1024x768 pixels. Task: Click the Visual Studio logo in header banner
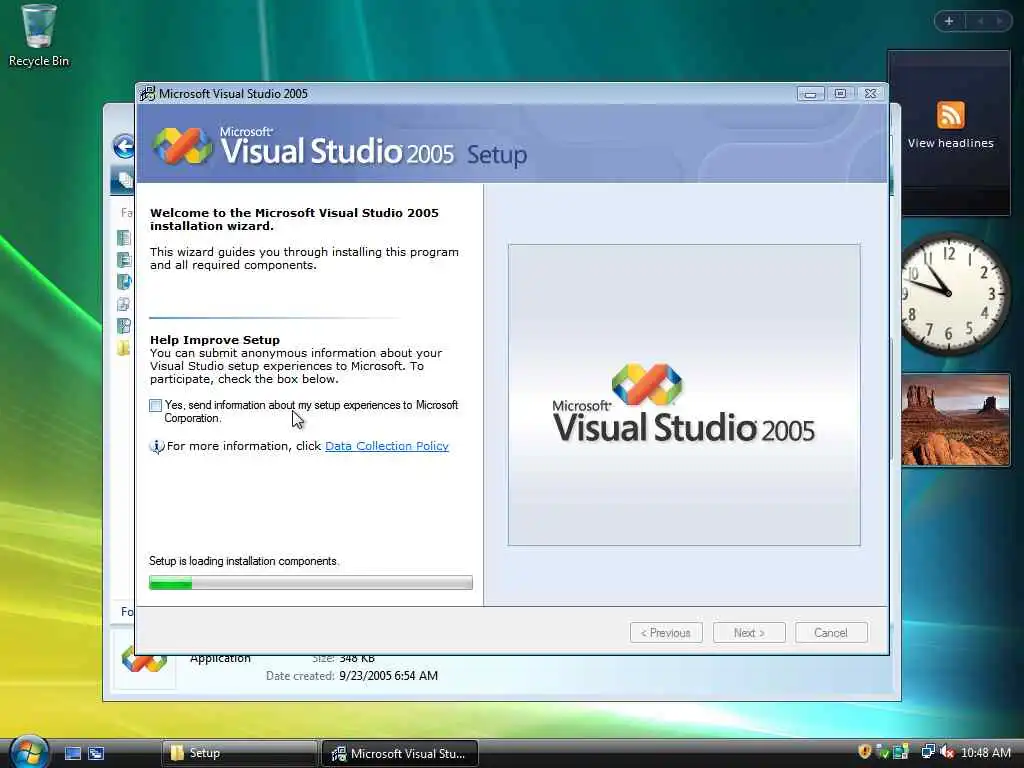pyautogui.click(x=182, y=146)
